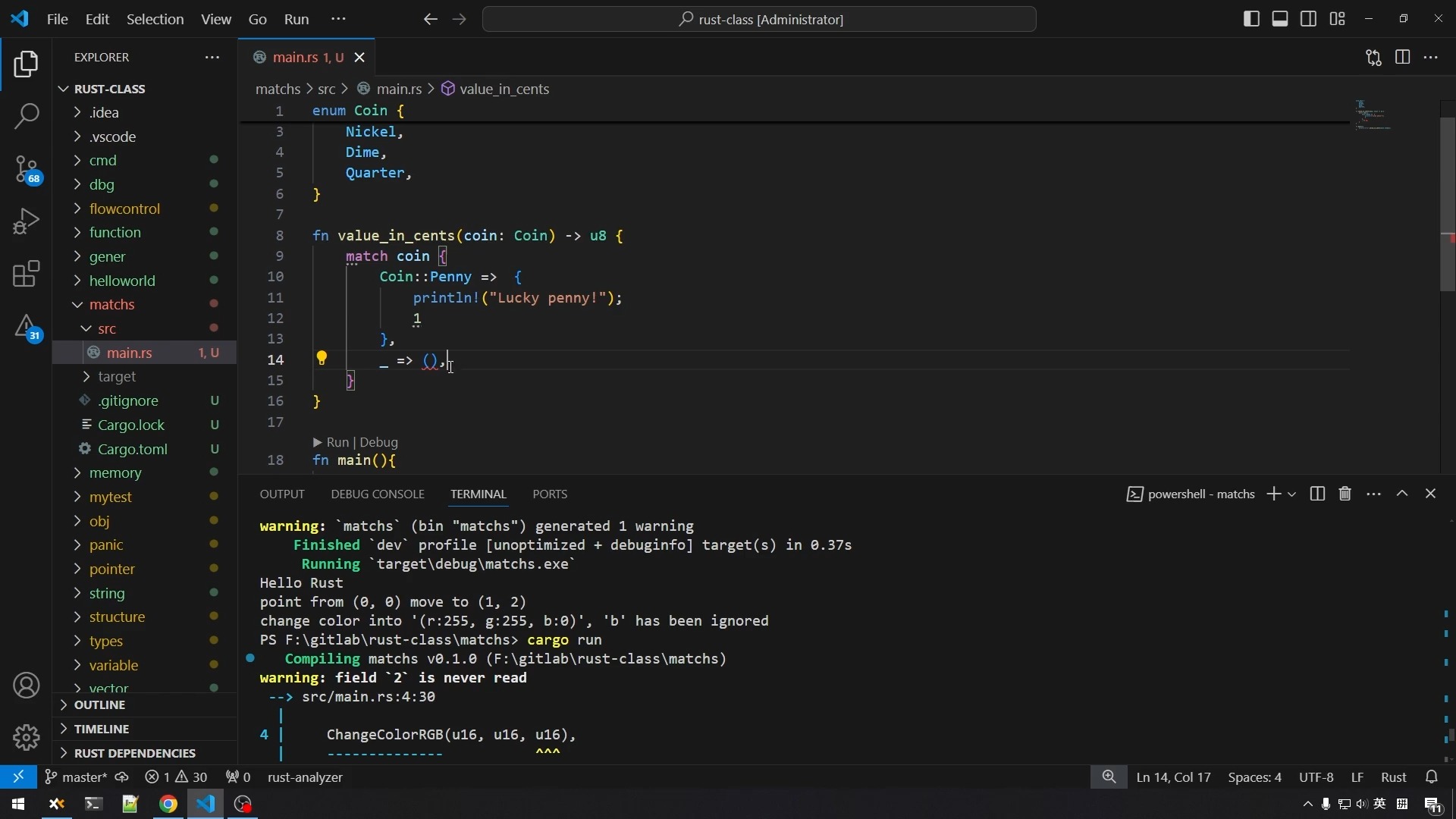The height and width of the screenshot is (819, 1456).
Task: Click rust-analyzer status bar item
Action: [306, 777]
